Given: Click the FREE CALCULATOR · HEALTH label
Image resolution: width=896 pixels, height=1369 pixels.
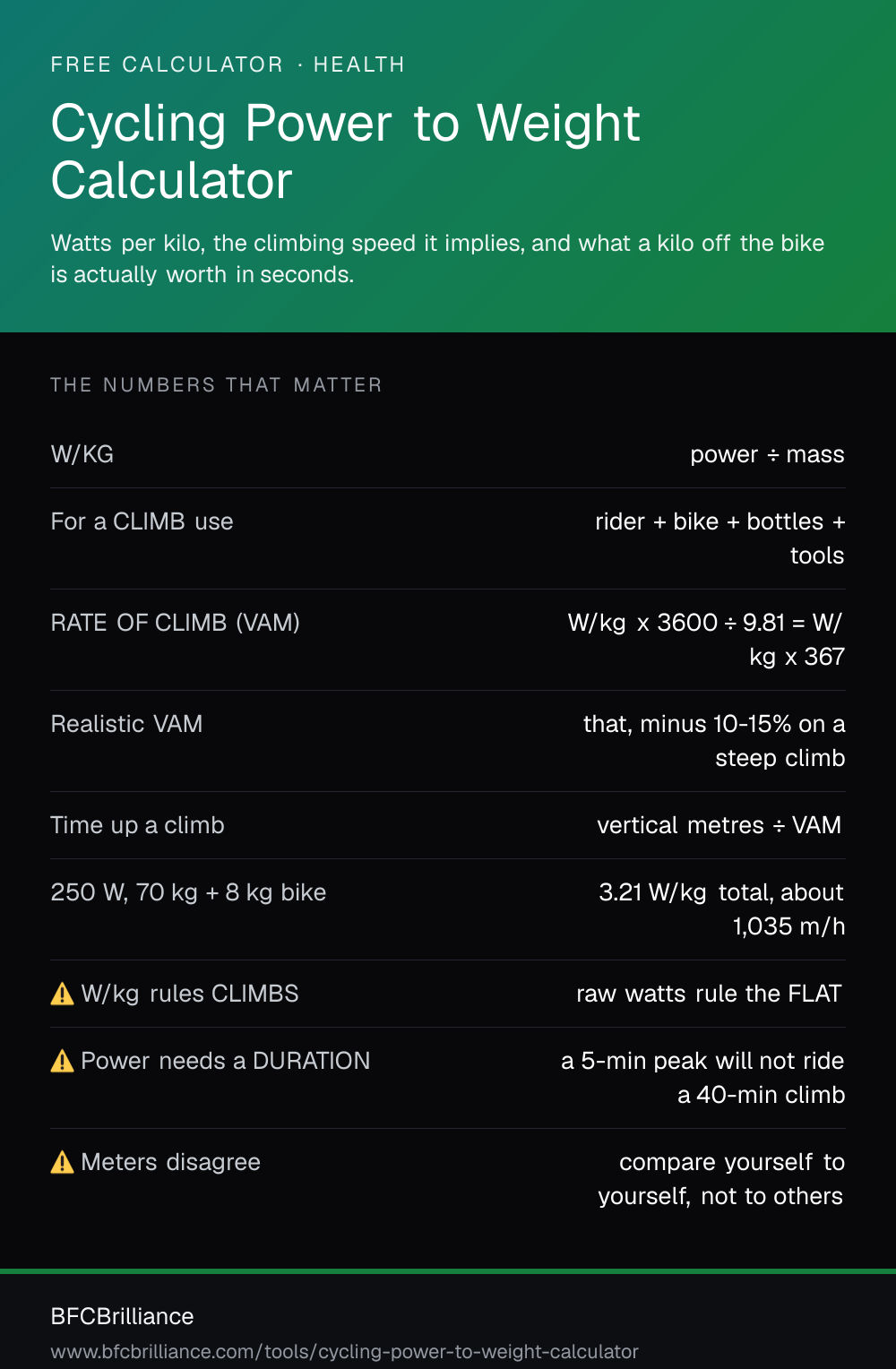Looking at the screenshot, I should click(228, 65).
